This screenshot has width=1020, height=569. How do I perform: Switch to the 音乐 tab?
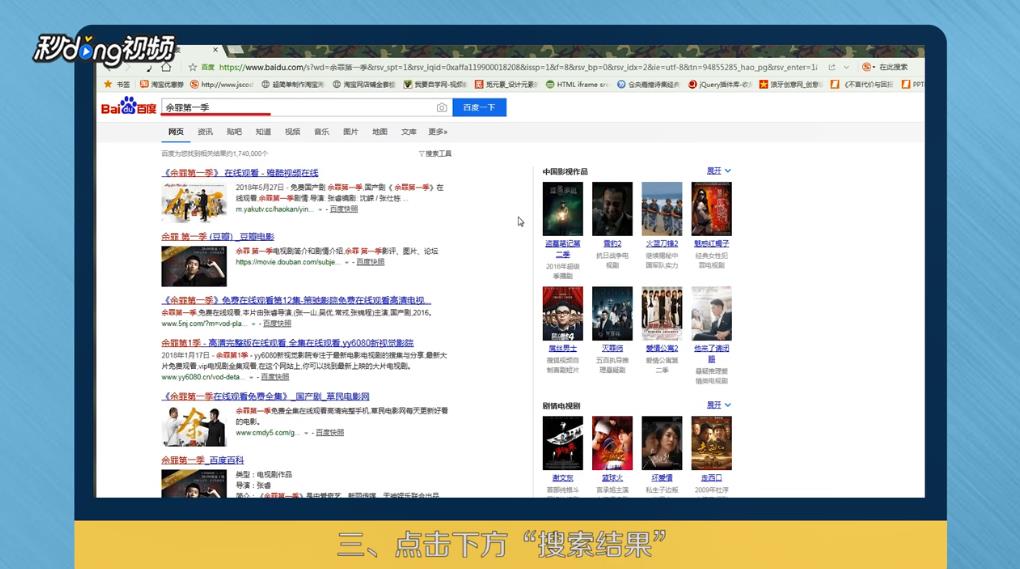click(x=321, y=131)
